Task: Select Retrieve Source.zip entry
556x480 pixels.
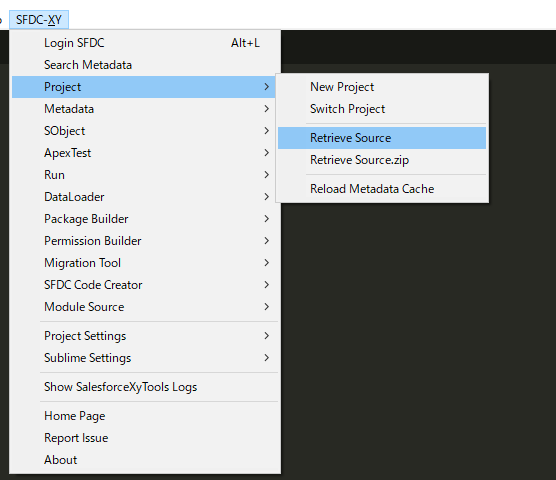Action: (382, 160)
